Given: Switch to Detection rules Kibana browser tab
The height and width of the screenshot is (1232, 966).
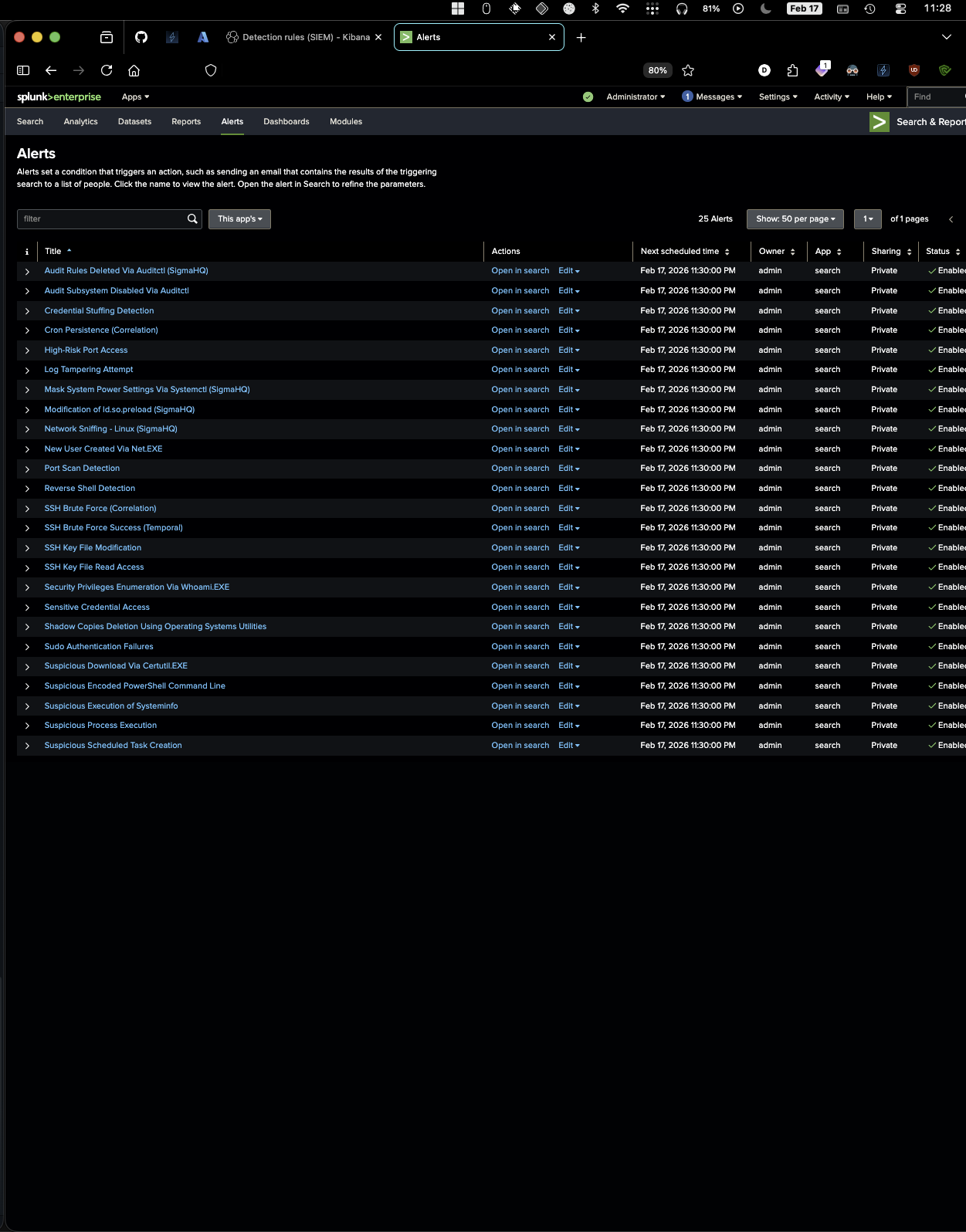Looking at the screenshot, I should (x=303, y=37).
